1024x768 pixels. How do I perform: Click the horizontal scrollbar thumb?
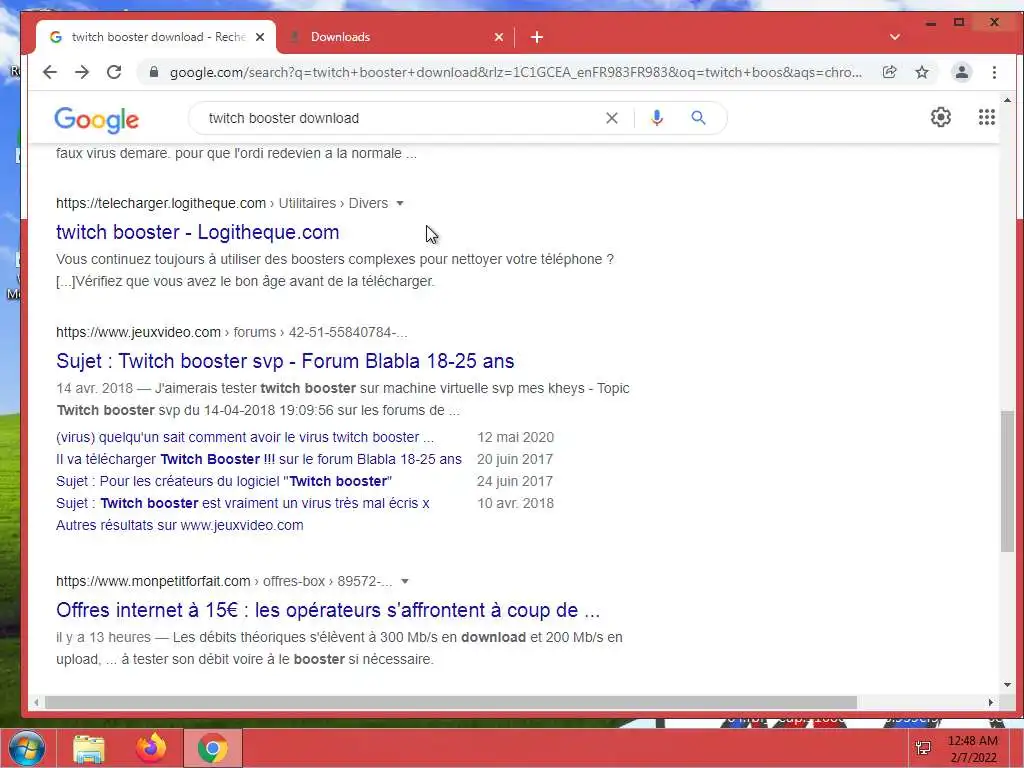pos(451,703)
